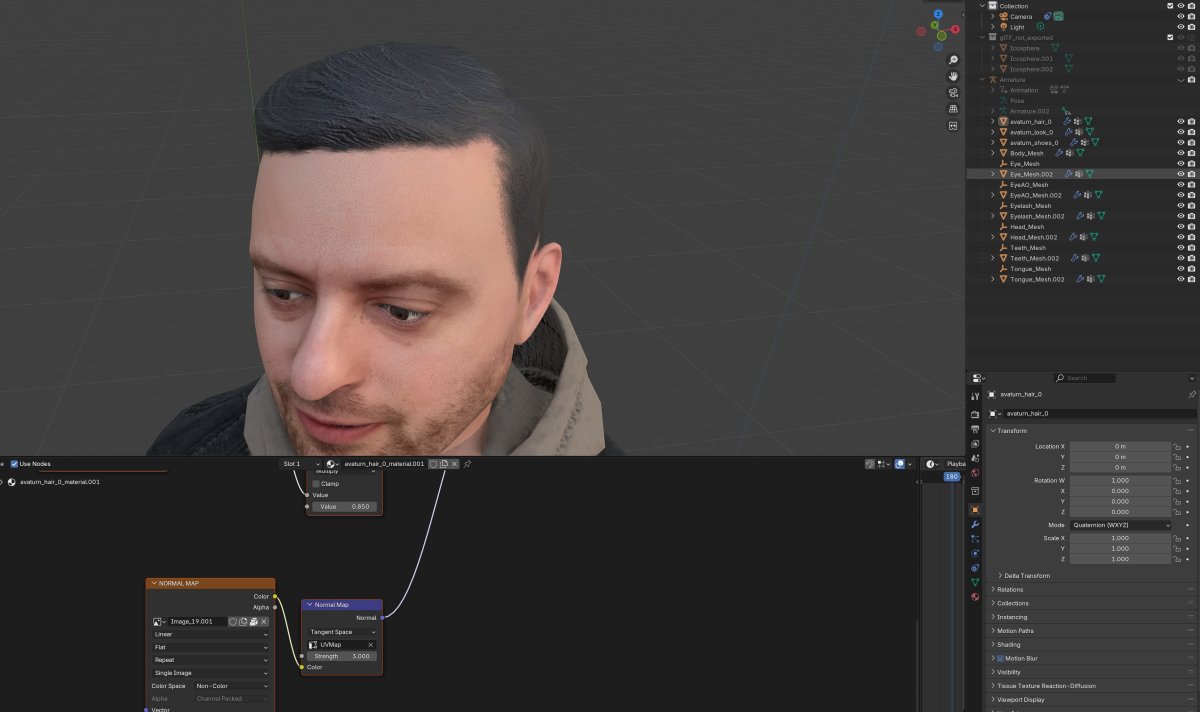
Task: Switch perspective/orthographic with grid icon
Action: pos(954,109)
